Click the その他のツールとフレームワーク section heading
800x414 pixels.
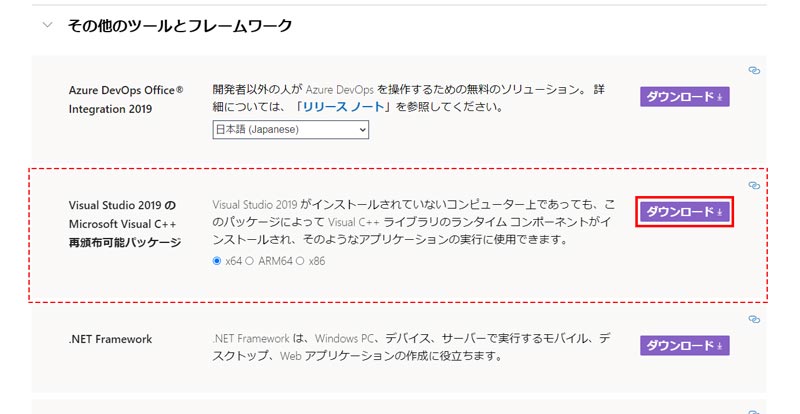(x=179, y=26)
